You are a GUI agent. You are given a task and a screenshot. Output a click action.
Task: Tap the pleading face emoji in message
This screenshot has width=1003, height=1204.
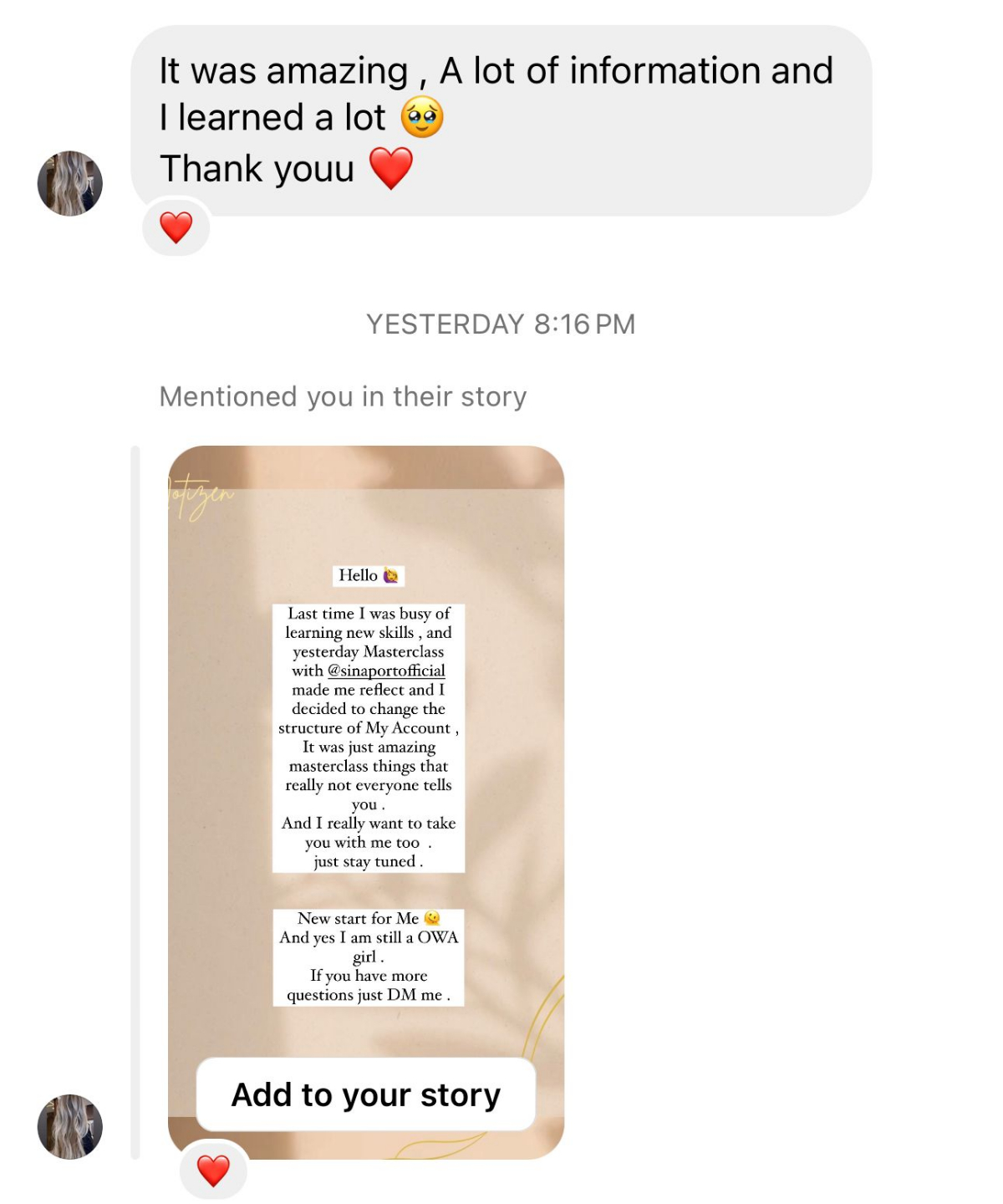[x=422, y=117]
